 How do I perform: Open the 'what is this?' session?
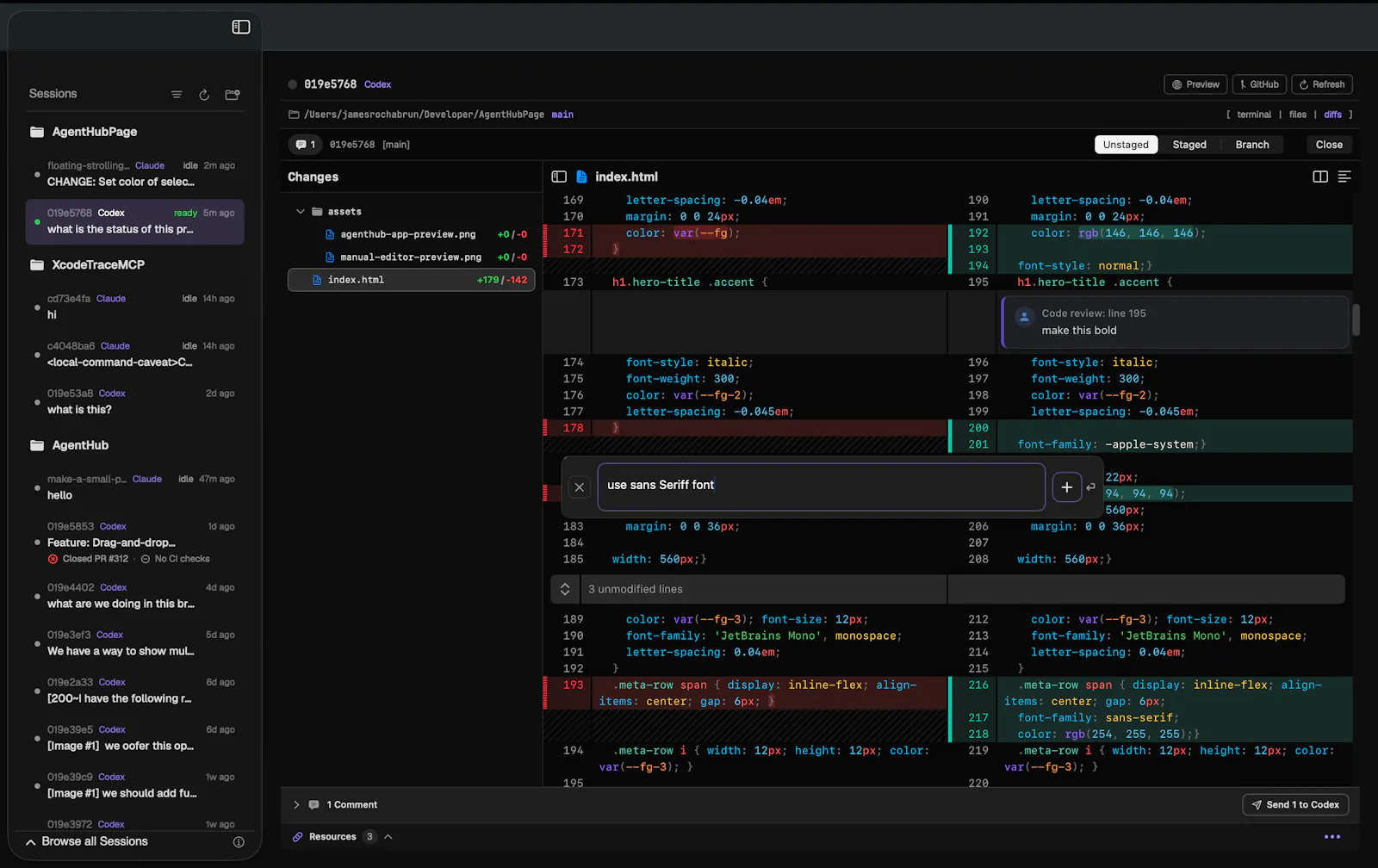(134, 401)
